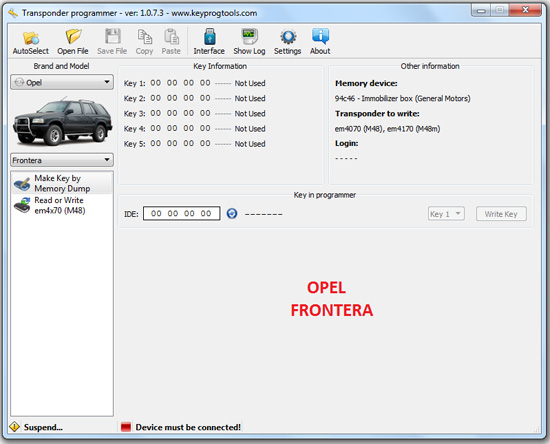Click the red OPEL FRONTERA label
This screenshot has width=550, height=444.
tap(331, 299)
